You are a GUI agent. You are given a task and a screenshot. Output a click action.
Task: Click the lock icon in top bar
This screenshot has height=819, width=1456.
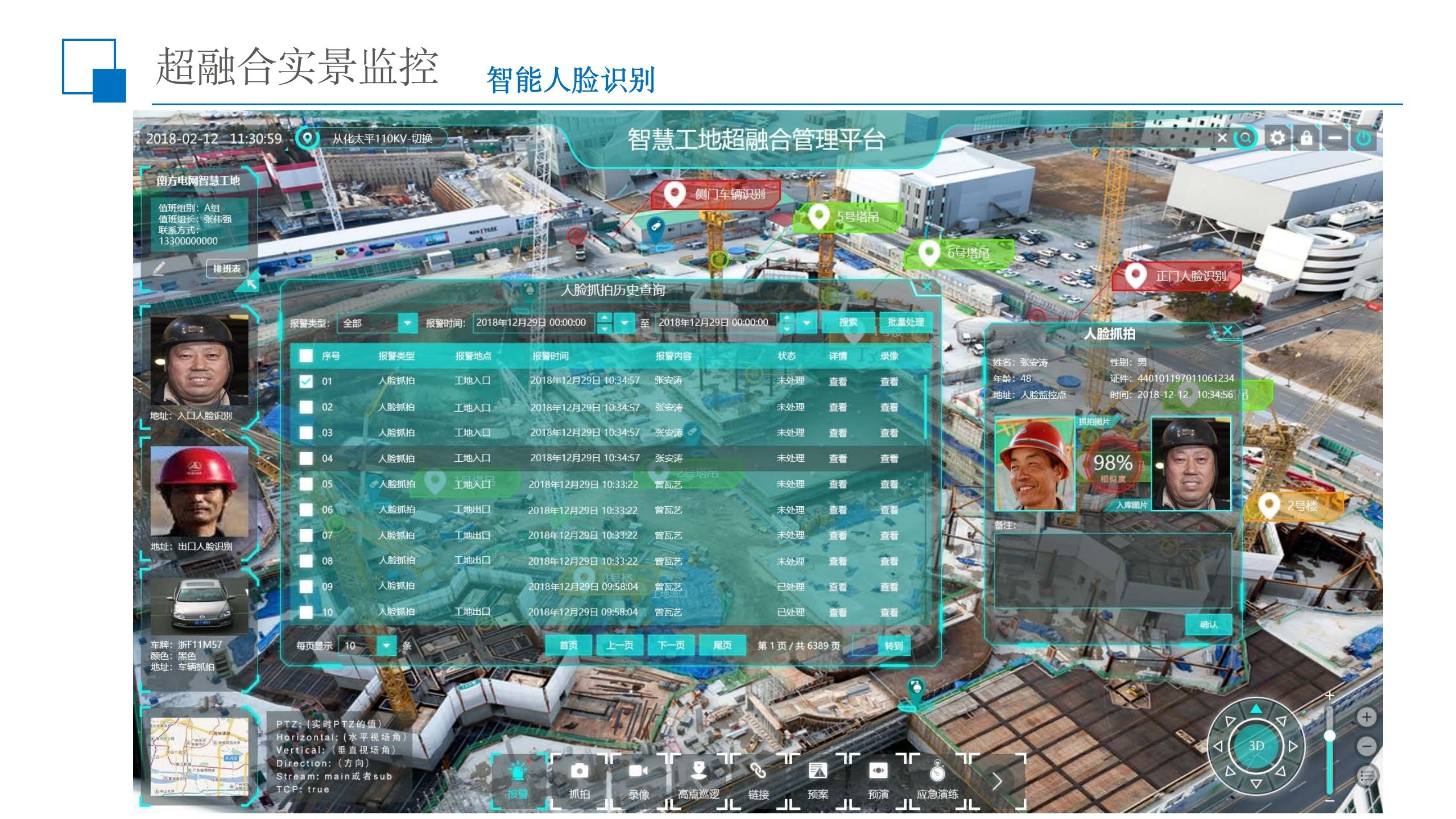[x=1306, y=138]
